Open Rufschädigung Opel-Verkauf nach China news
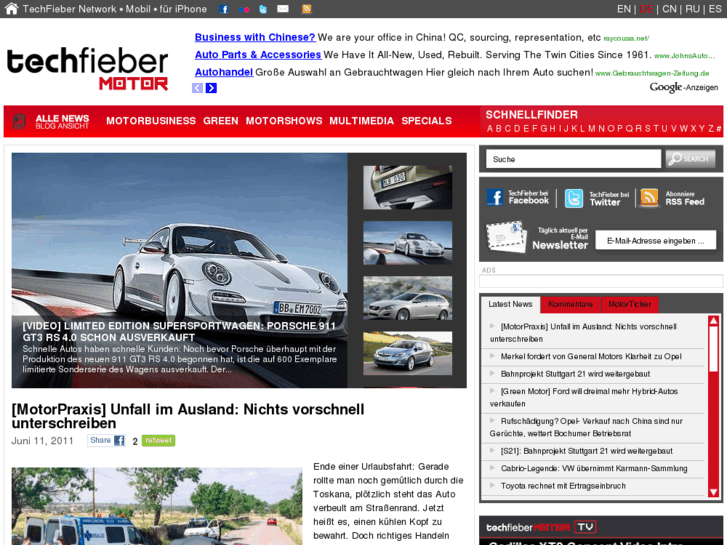727x545 pixels. click(x=586, y=427)
